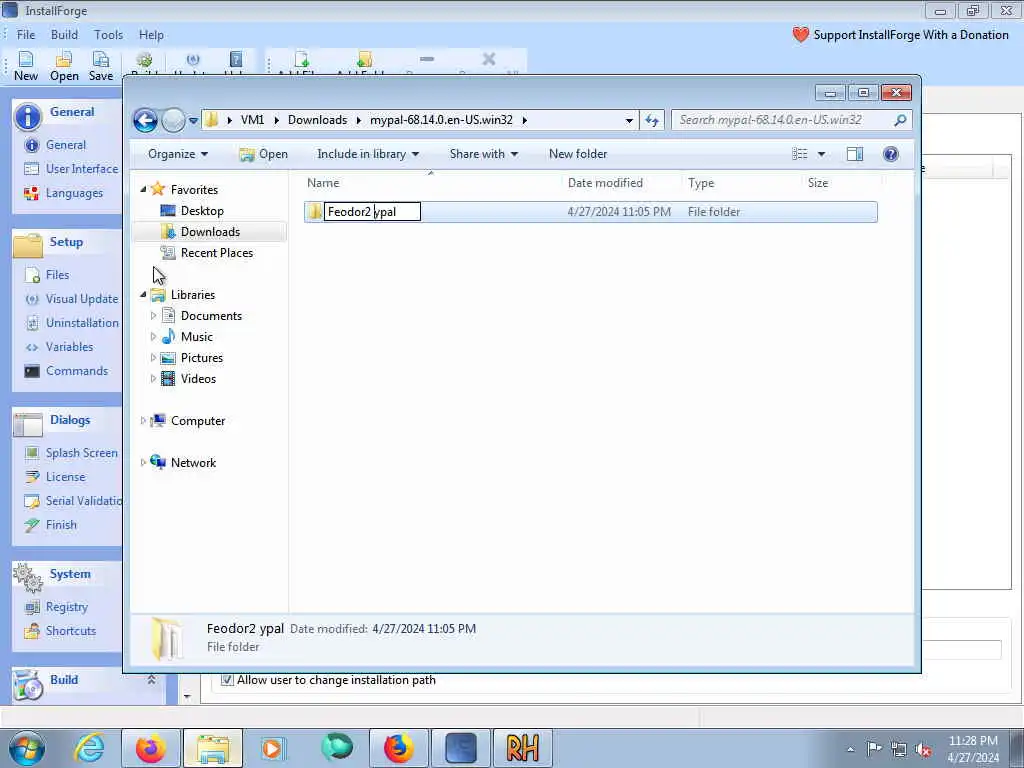The height and width of the screenshot is (768, 1024).
Task: Click the Open button in Explorer toolbar
Action: (x=264, y=154)
